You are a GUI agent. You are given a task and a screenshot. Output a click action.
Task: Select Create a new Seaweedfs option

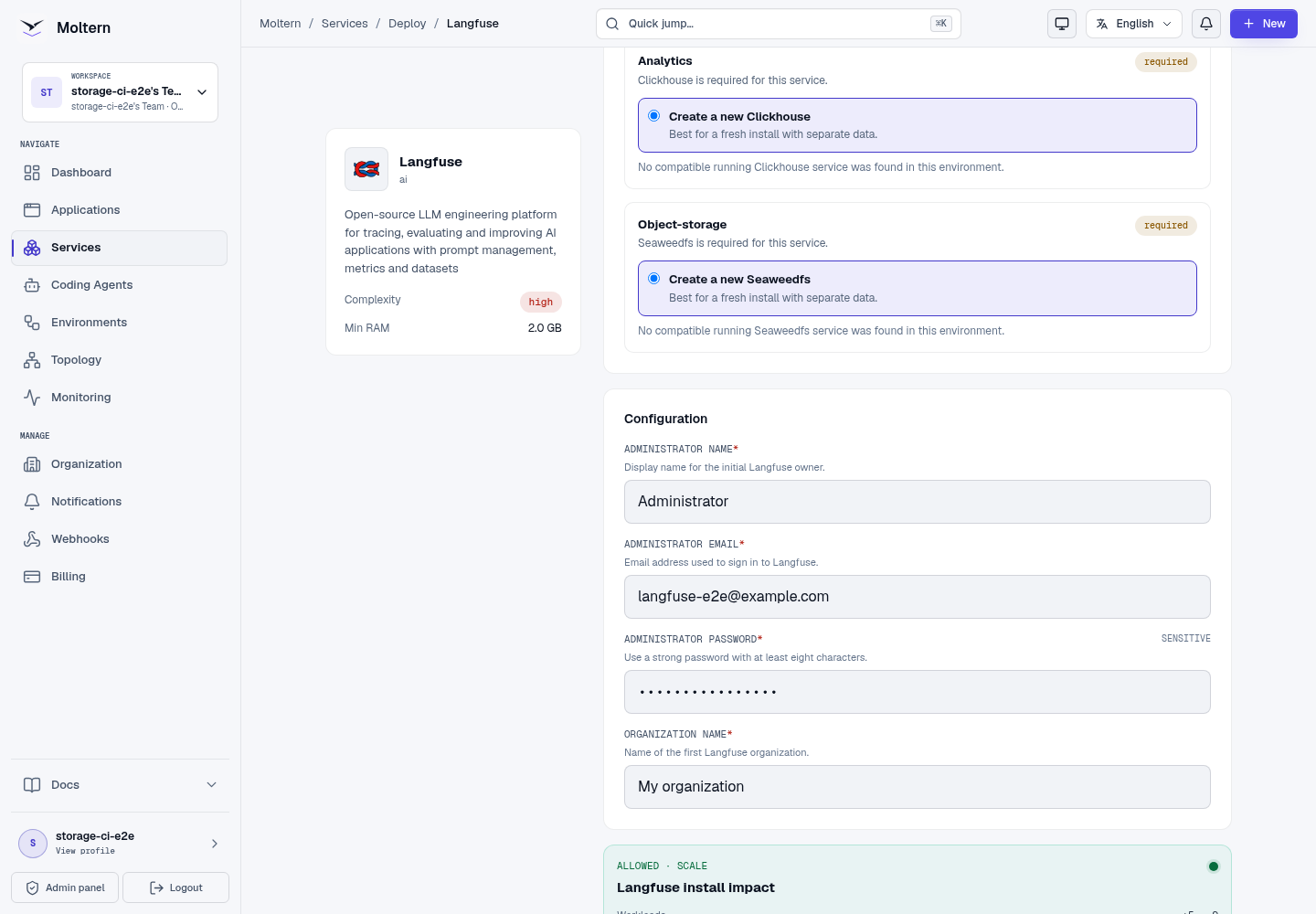tap(918, 288)
